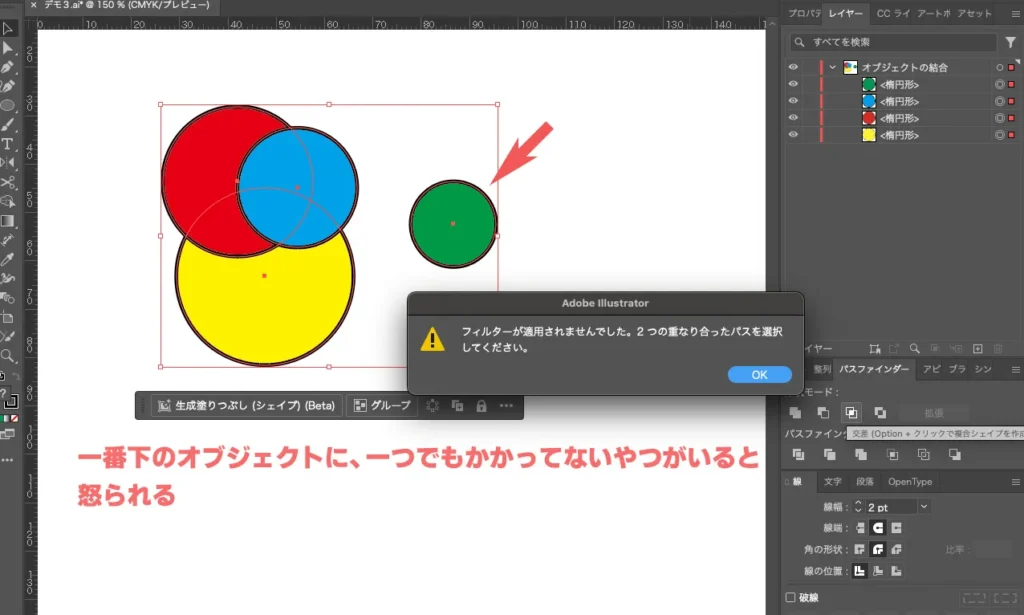
Task: Open the Pathfinder panel menu
Action: coord(1015,368)
